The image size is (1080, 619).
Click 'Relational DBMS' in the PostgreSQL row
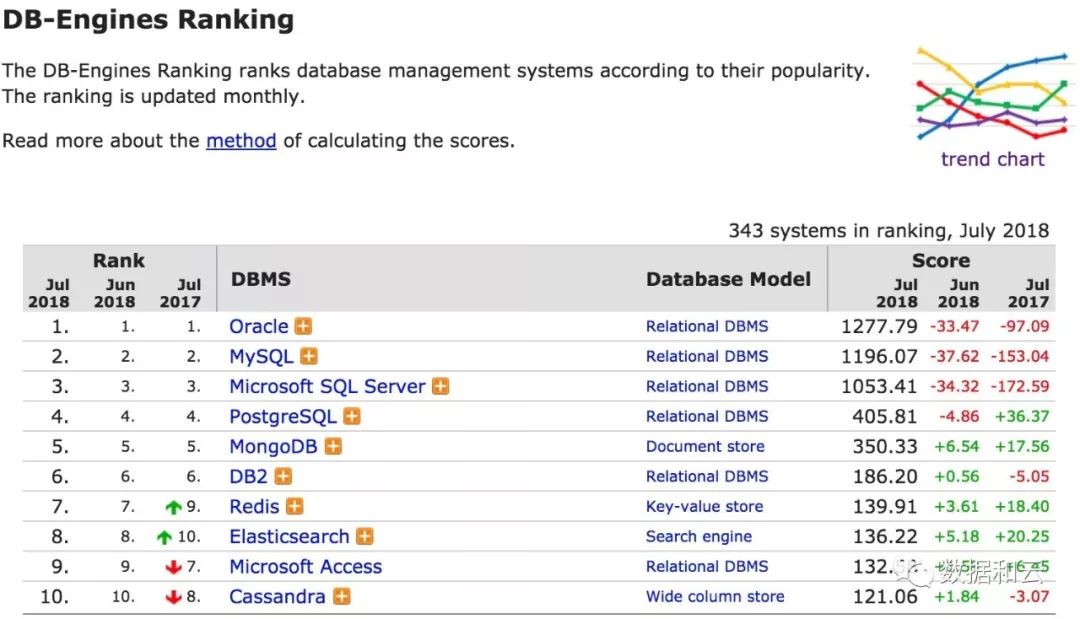click(707, 416)
